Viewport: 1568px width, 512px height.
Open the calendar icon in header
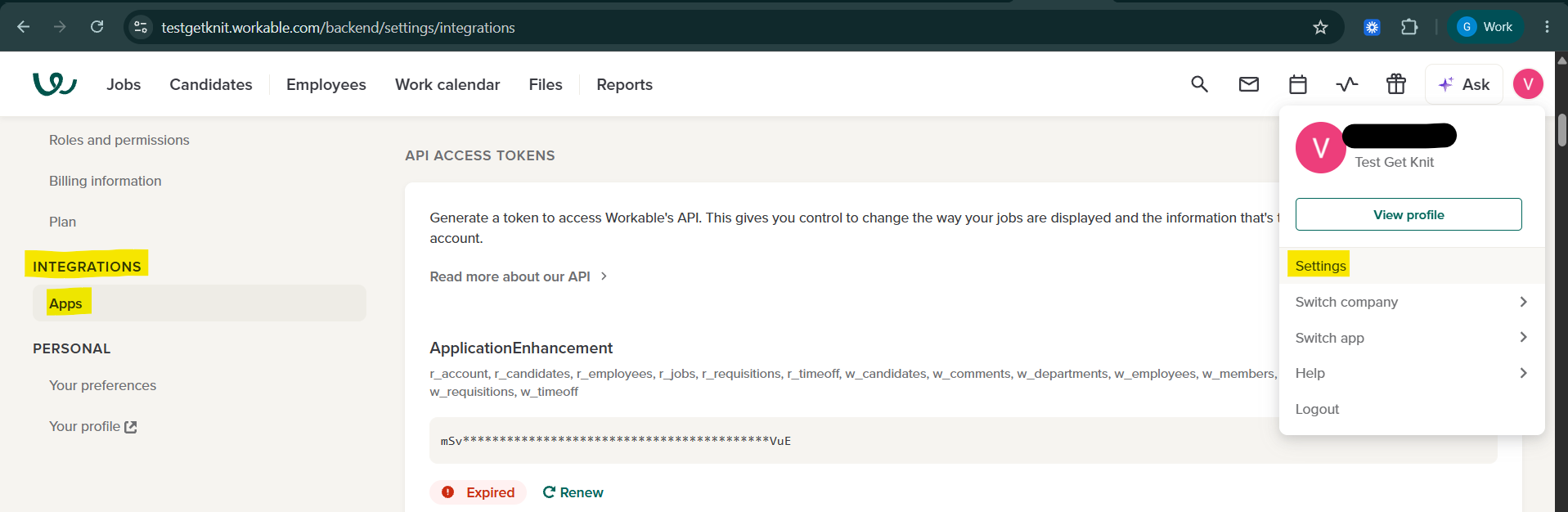(x=1298, y=84)
